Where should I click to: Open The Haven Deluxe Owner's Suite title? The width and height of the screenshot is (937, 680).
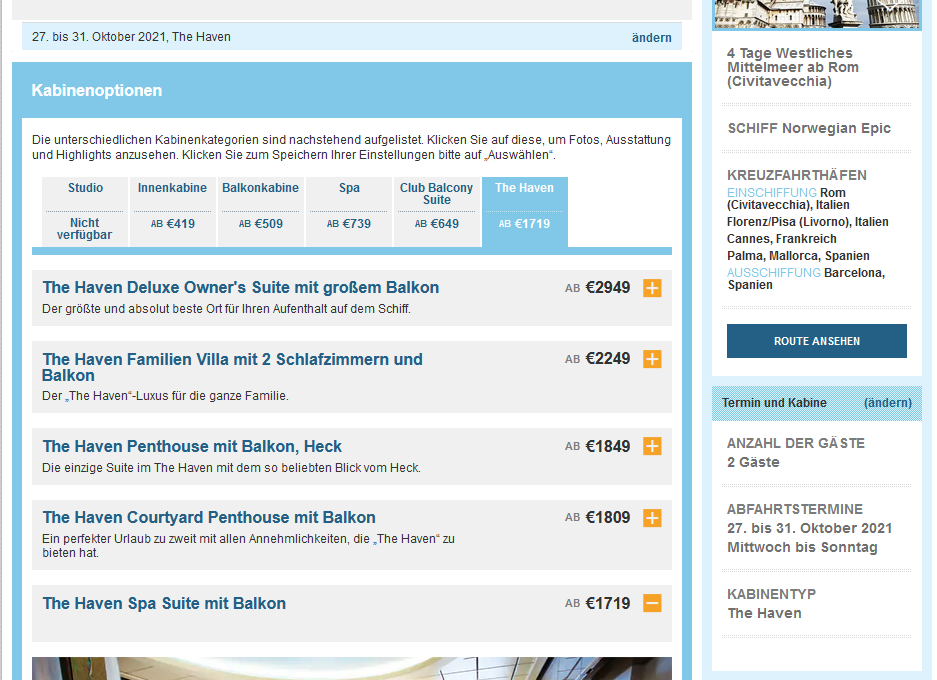[x=240, y=288]
